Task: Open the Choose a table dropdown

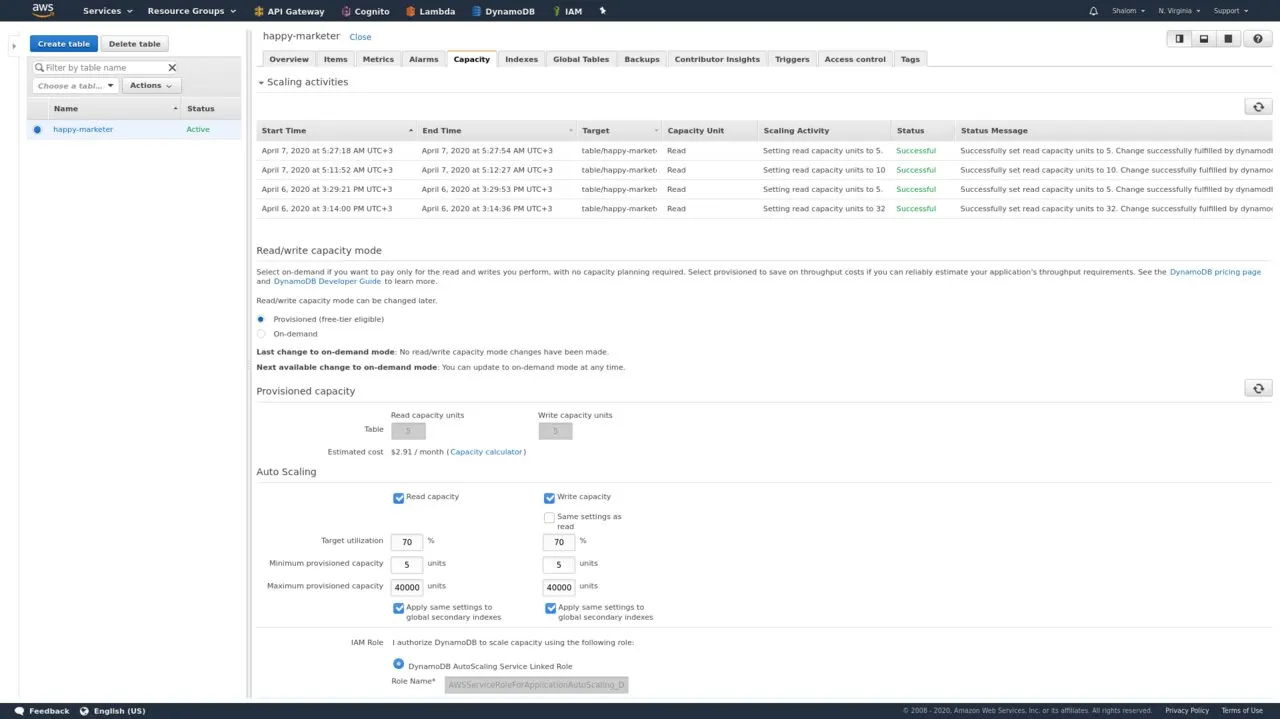Action: (x=75, y=86)
